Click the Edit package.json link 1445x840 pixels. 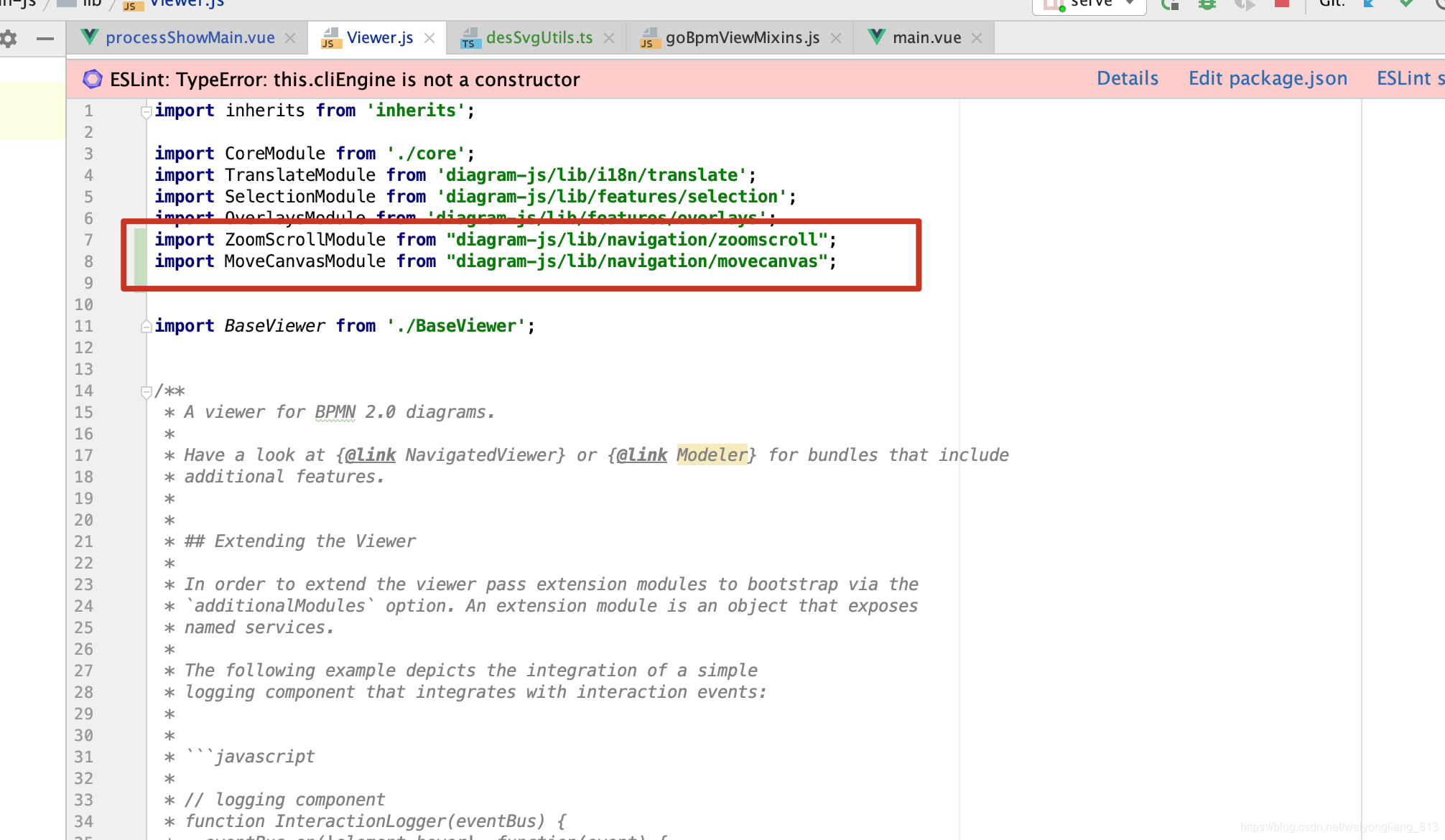tap(1268, 78)
